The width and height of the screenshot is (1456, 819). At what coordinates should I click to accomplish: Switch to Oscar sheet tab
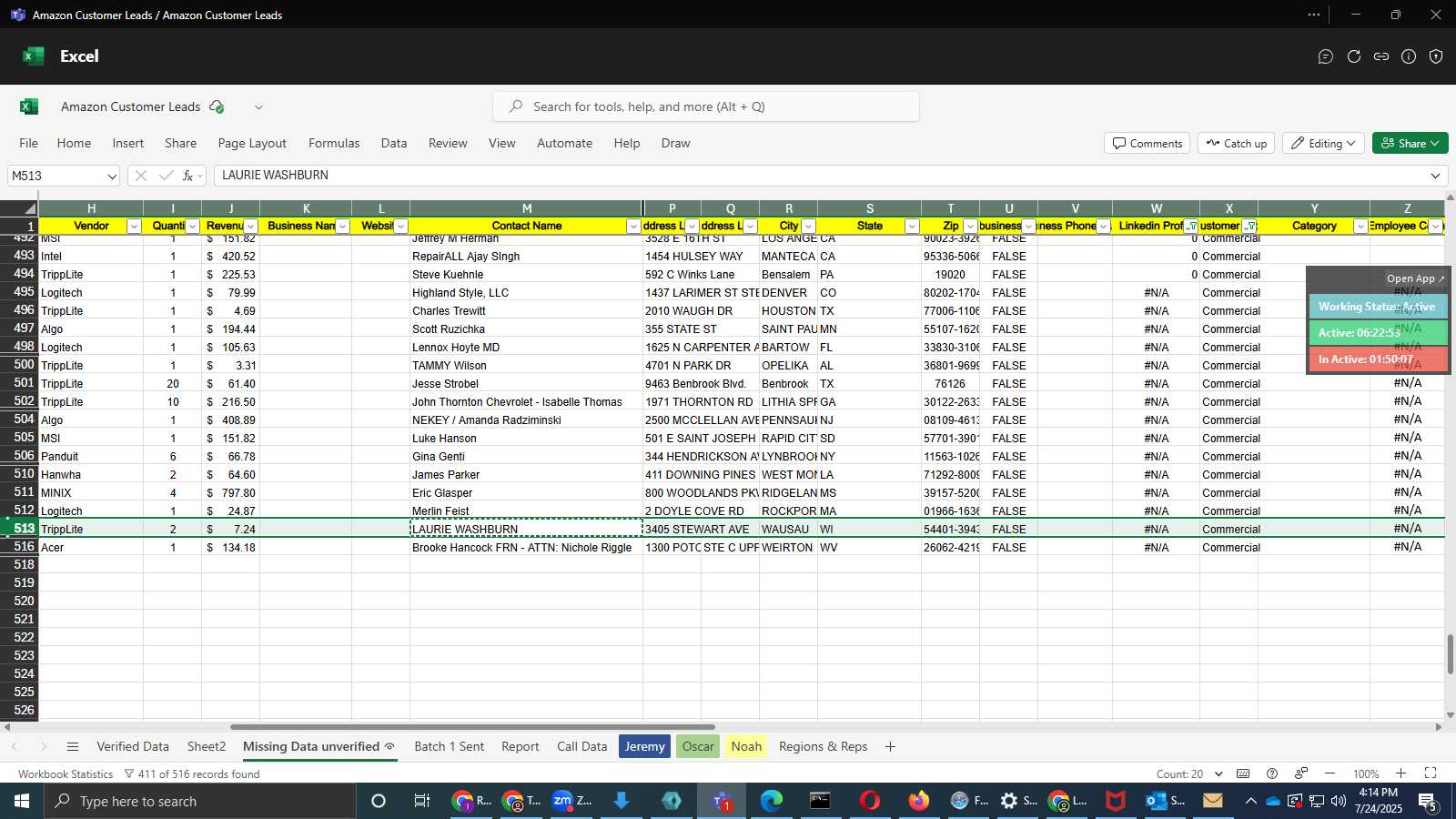[x=698, y=747]
